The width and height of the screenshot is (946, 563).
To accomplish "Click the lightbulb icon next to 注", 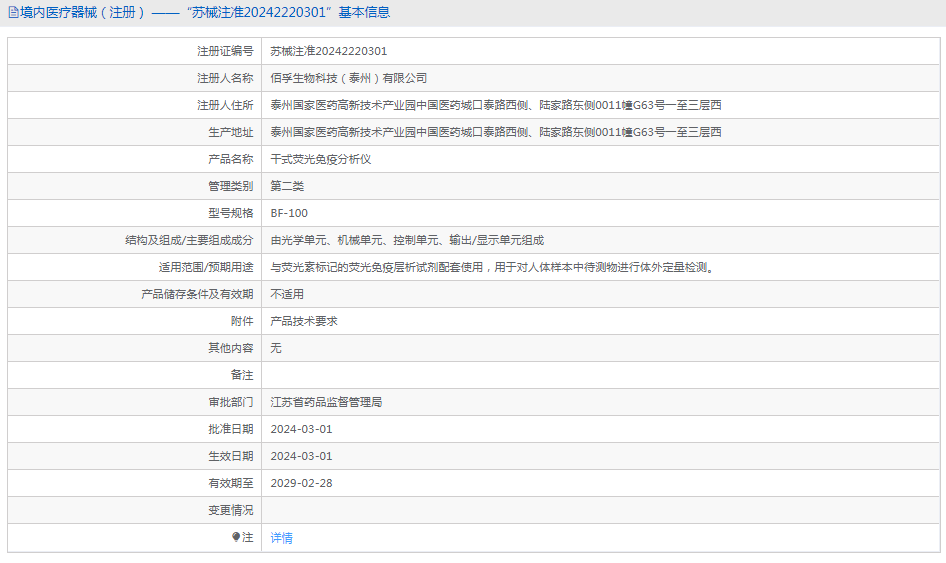I will click(236, 536).
